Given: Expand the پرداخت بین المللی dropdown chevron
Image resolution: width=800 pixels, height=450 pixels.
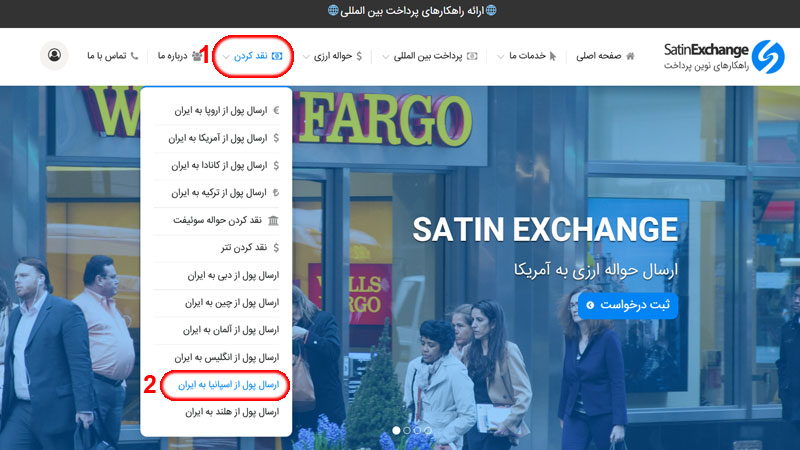Looking at the screenshot, I should pos(386,57).
